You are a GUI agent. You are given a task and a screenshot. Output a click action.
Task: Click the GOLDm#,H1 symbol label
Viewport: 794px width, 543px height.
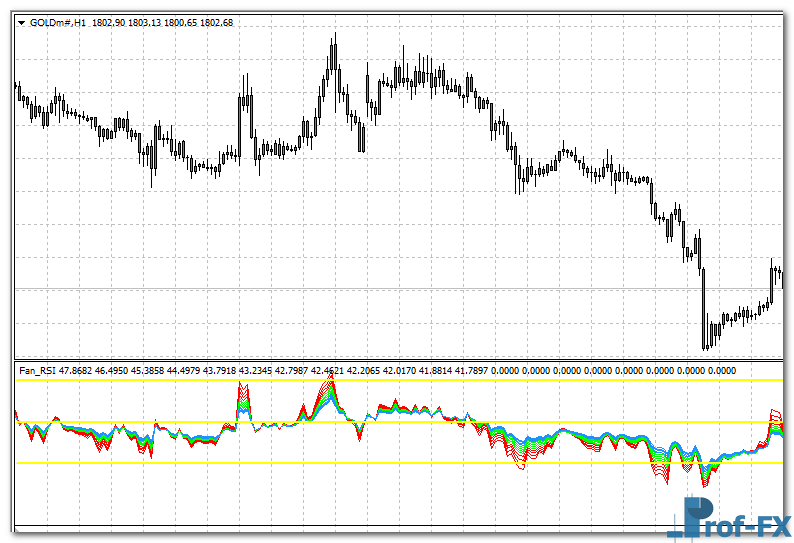click(x=58, y=22)
